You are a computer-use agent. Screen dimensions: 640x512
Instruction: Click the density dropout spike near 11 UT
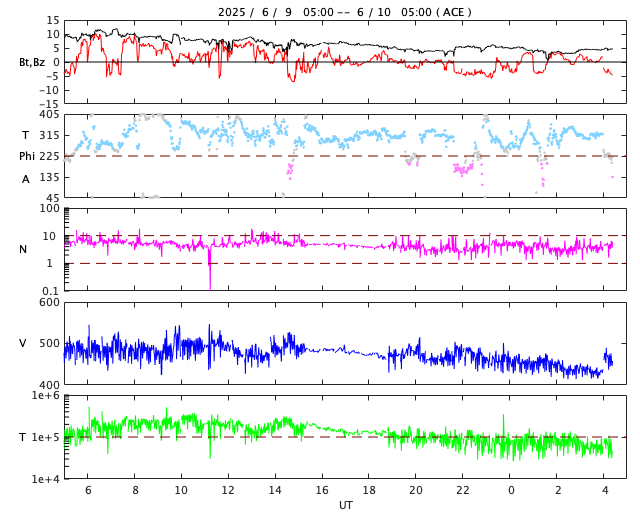[210, 269]
